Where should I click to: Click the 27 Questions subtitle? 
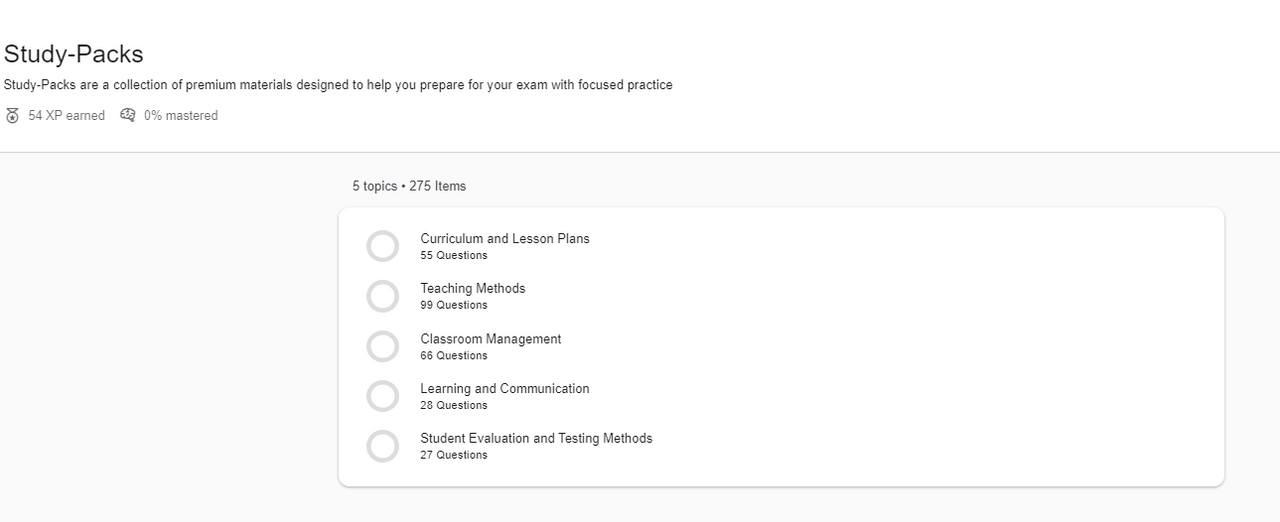click(454, 456)
